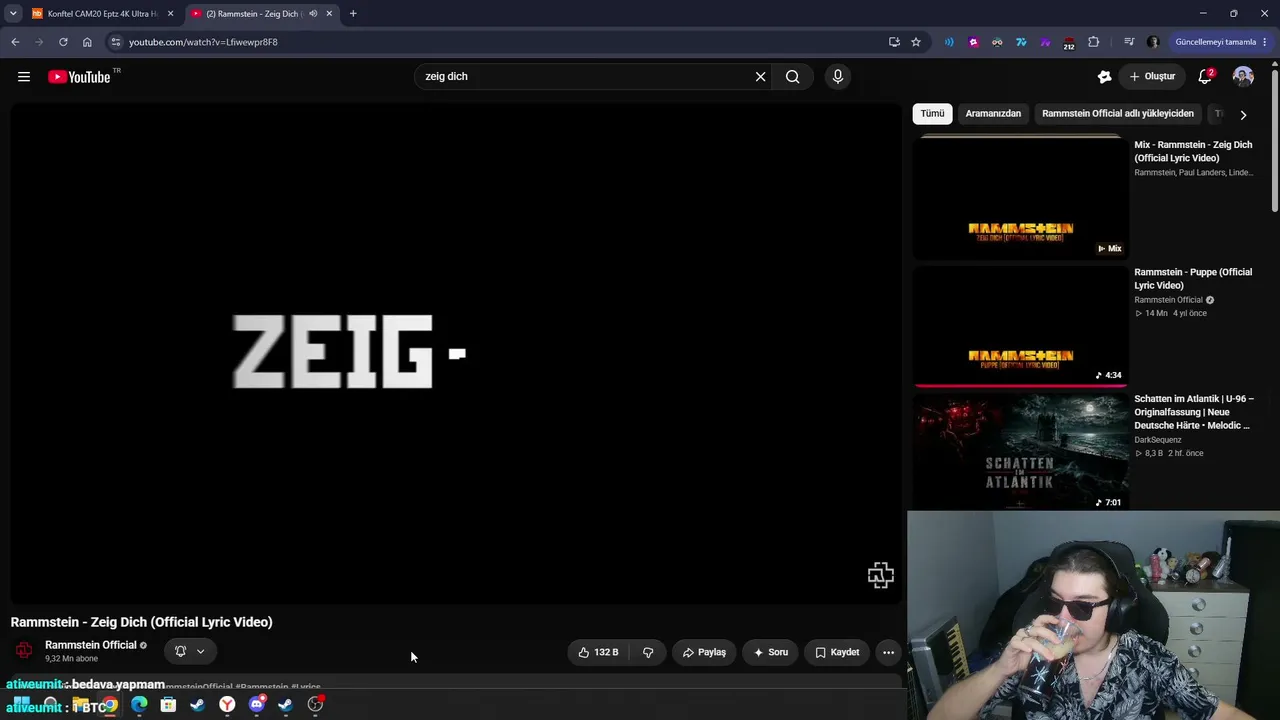This screenshot has height=720, width=1280.
Task: Show more filter chips with the arrow
Action: pyautogui.click(x=1243, y=115)
